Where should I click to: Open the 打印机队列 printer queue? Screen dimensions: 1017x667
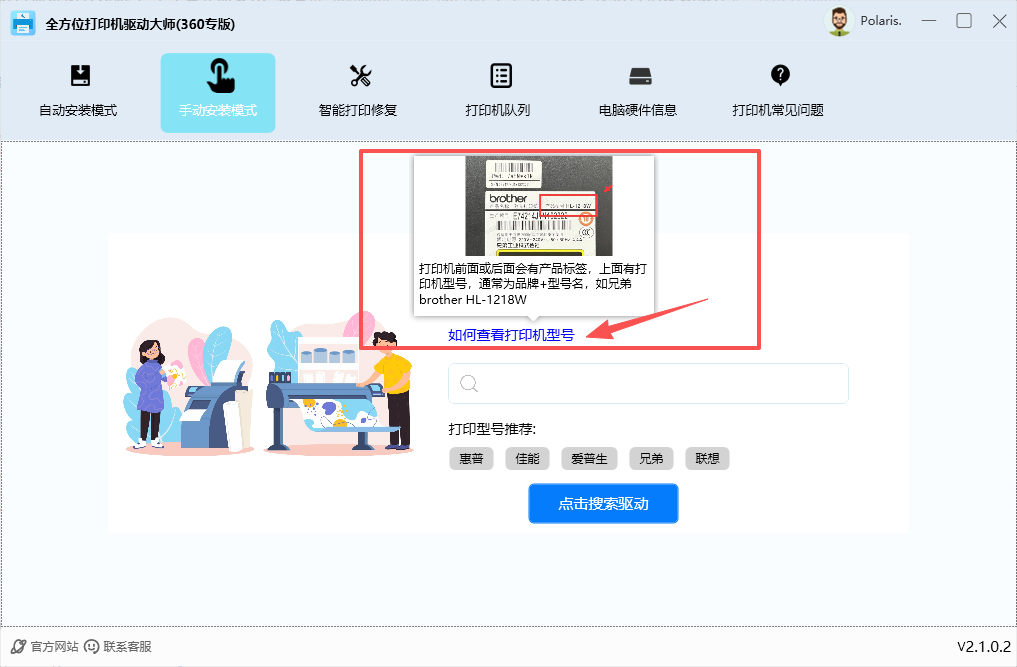499,92
